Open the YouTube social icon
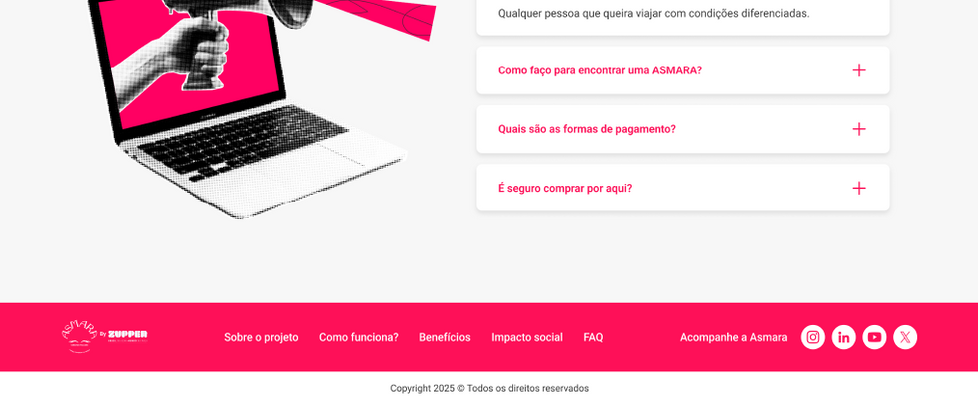This screenshot has width=978, height=406. (874, 337)
